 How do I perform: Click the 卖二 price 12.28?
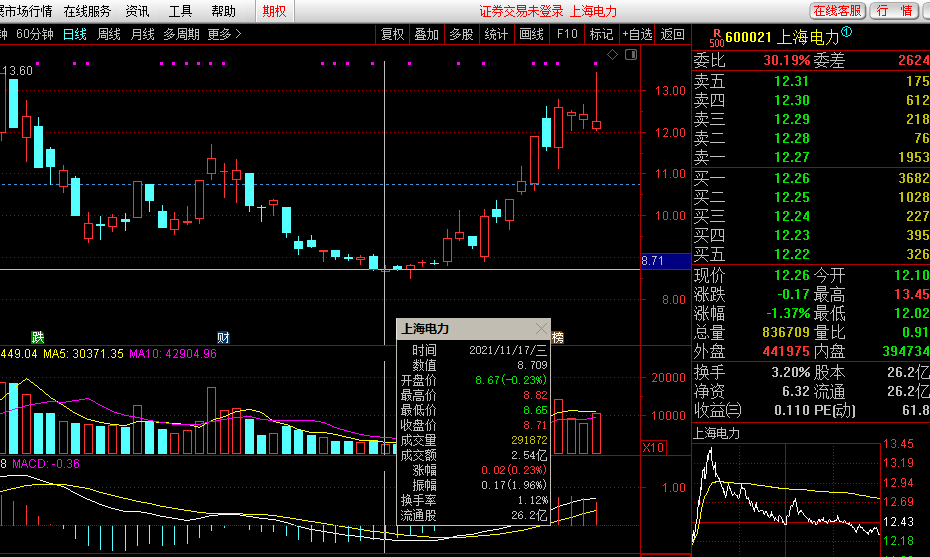[x=792, y=138]
